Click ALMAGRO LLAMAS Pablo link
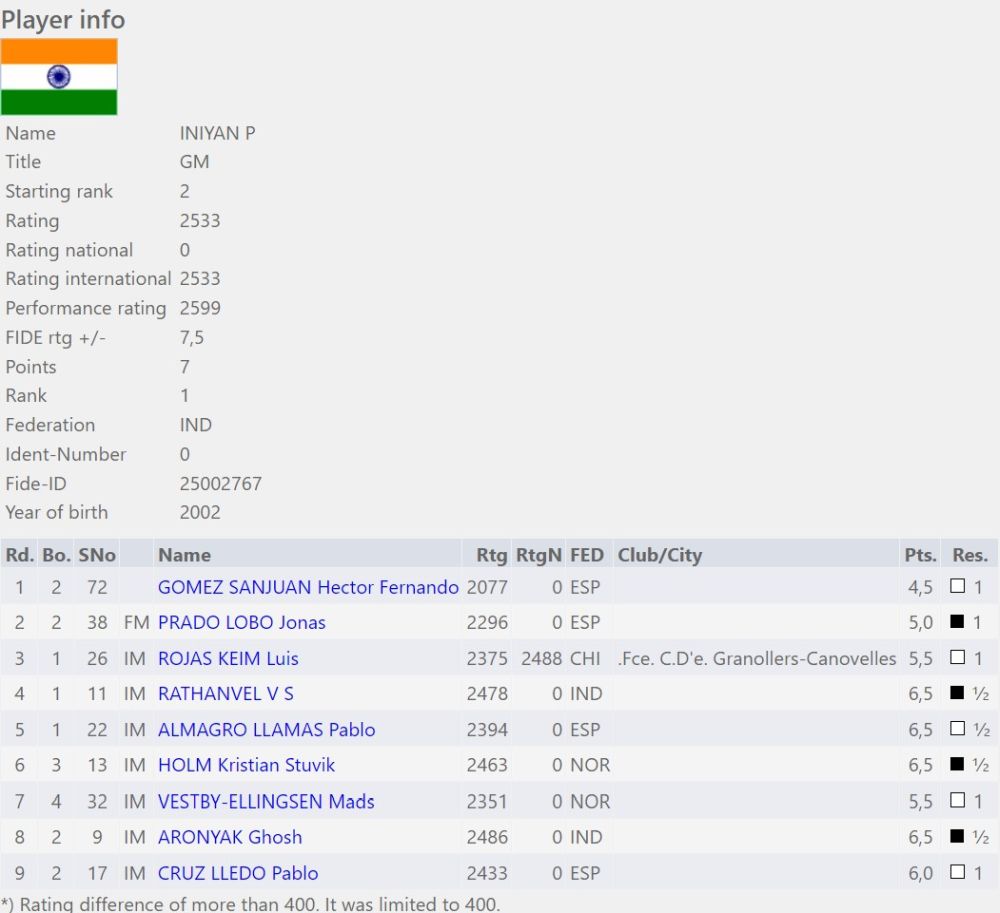1000x913 pixels. (266, 730)
